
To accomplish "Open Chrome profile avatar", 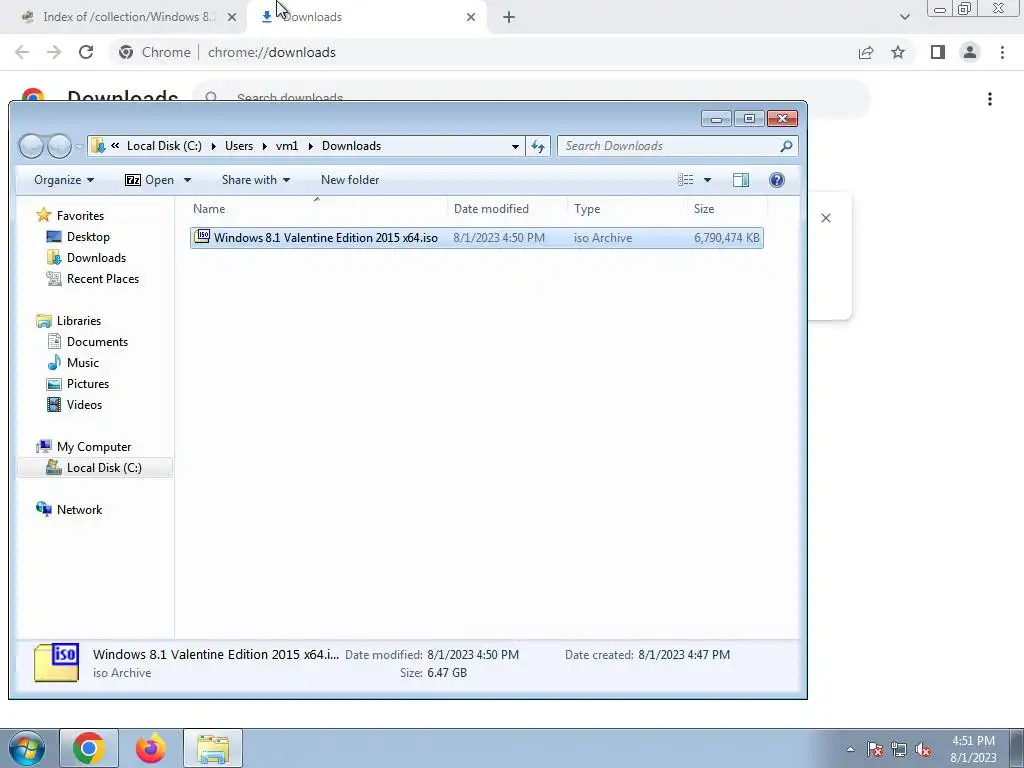I will point(970,52).
